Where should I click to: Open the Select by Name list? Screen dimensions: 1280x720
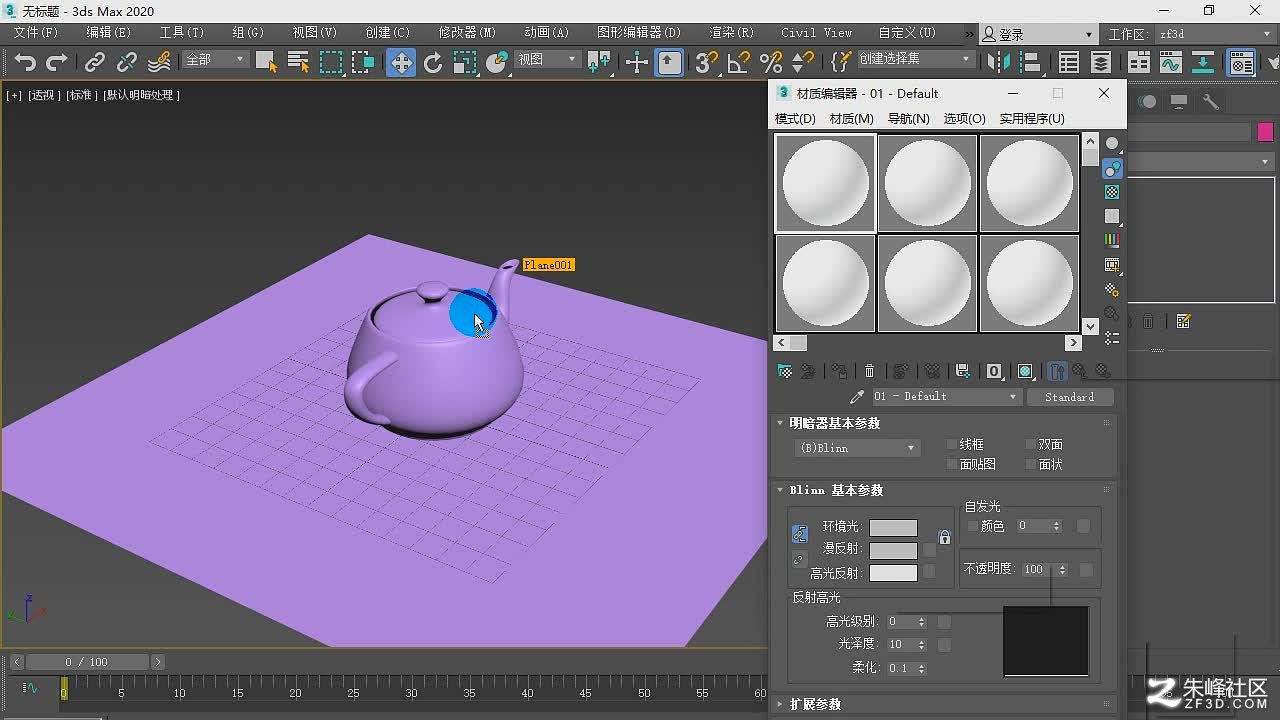point(298,63)
